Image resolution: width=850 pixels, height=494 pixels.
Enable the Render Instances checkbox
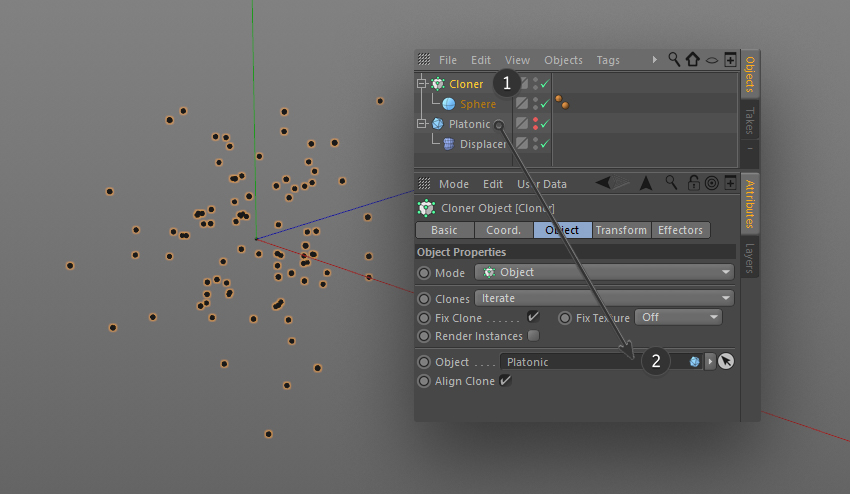[x=533, y=336]
